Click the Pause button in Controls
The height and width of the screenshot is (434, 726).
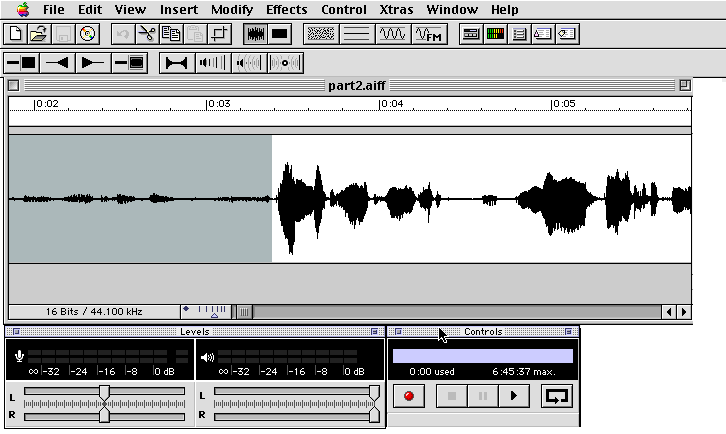pos(482,396)
